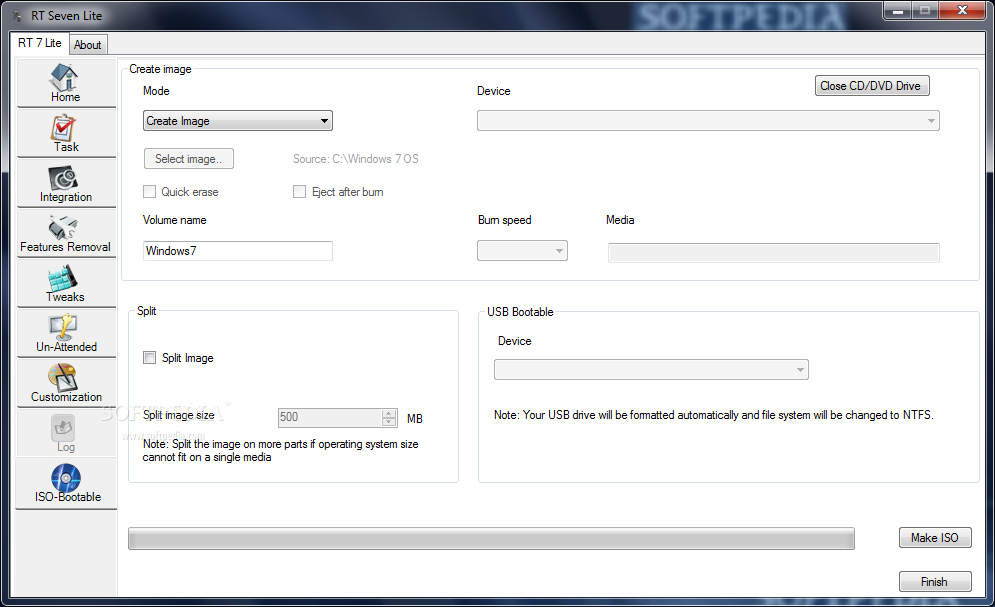Click the Make ISO button

935,537
